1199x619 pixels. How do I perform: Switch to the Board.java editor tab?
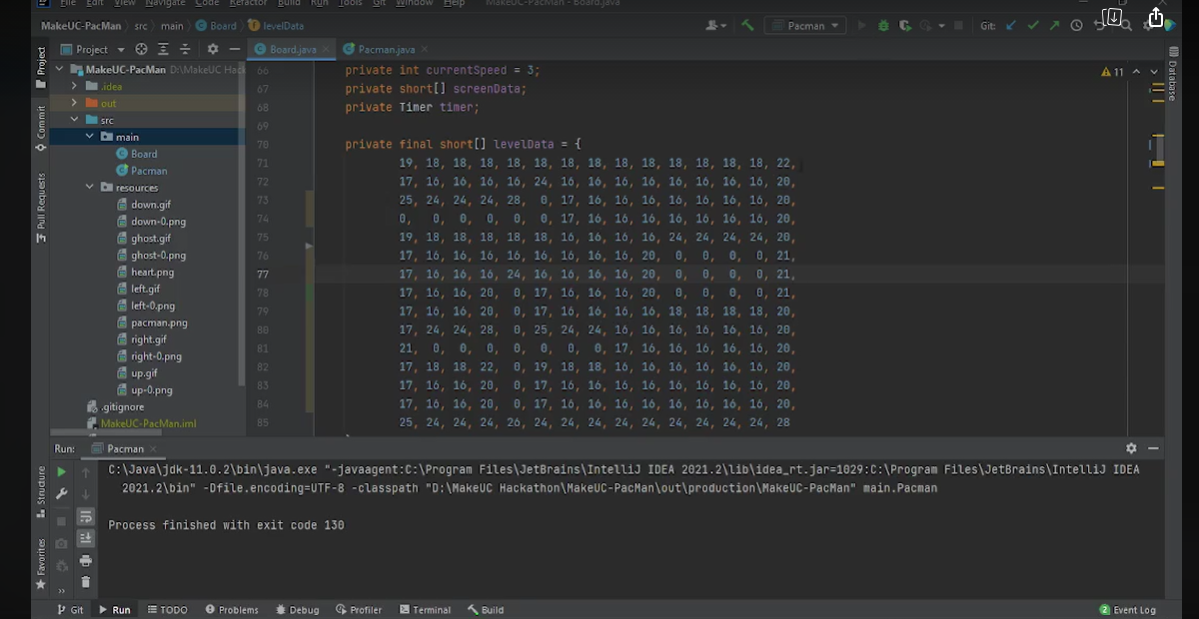pyautogui.click(x=291, y=49)
